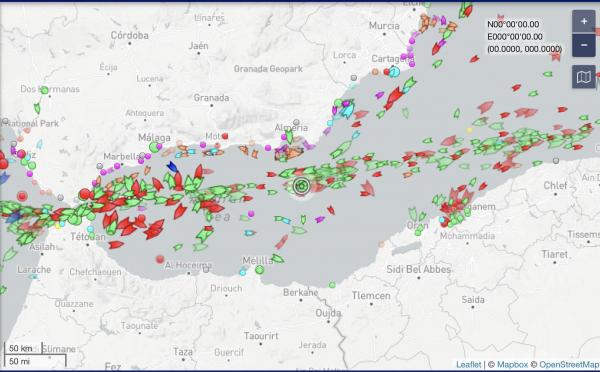Click the coordinates readout box
This screenshot has width=600, height=372.
[524, 37]
